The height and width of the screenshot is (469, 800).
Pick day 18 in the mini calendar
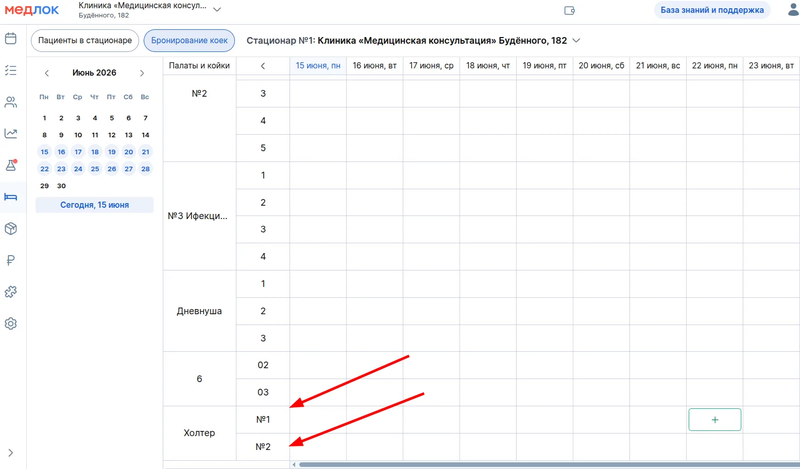[x=95, y=152]
